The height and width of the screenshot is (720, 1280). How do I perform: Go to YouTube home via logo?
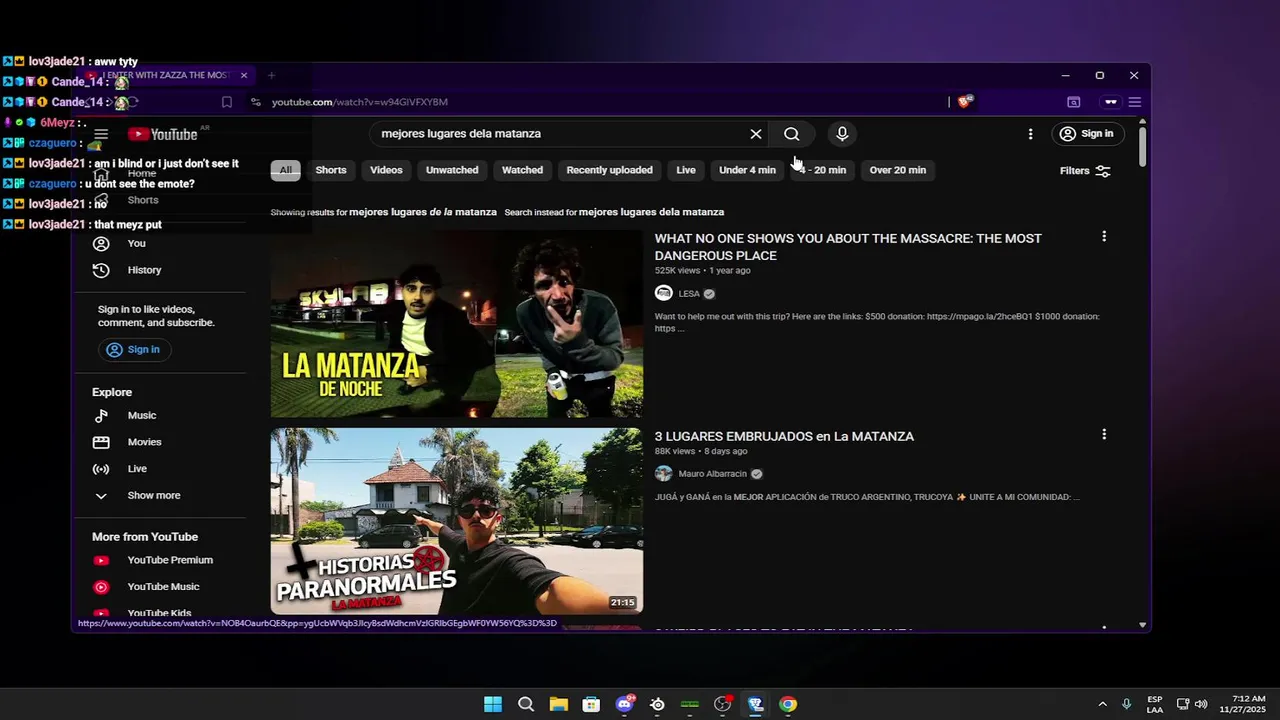(x=162, y=134)
